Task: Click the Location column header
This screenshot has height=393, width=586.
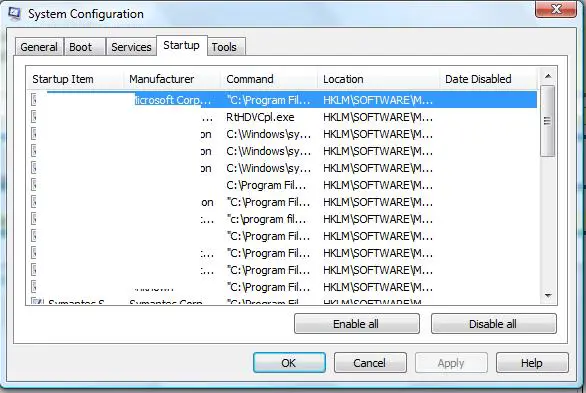Action: coord(378,79)
